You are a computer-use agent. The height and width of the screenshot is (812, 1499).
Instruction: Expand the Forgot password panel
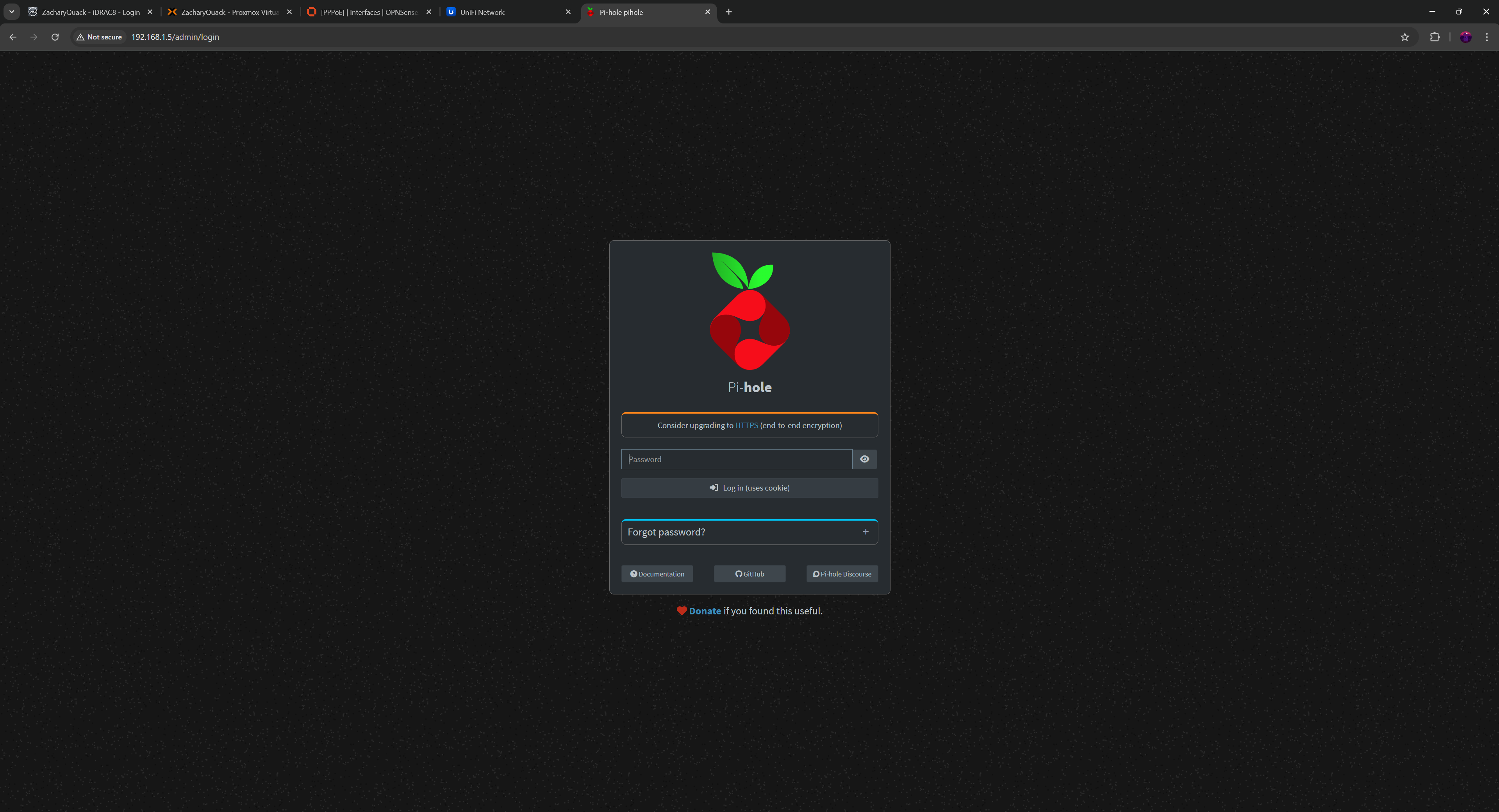click(x=865, y=532)
